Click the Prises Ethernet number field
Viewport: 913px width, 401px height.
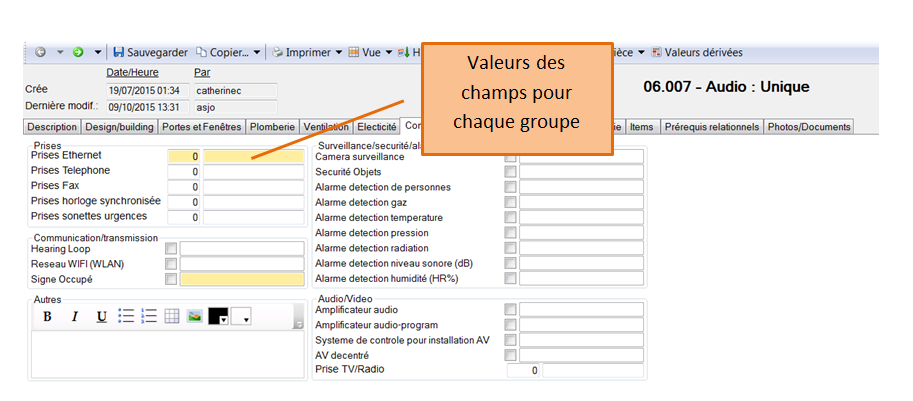(x=184, y=156)
